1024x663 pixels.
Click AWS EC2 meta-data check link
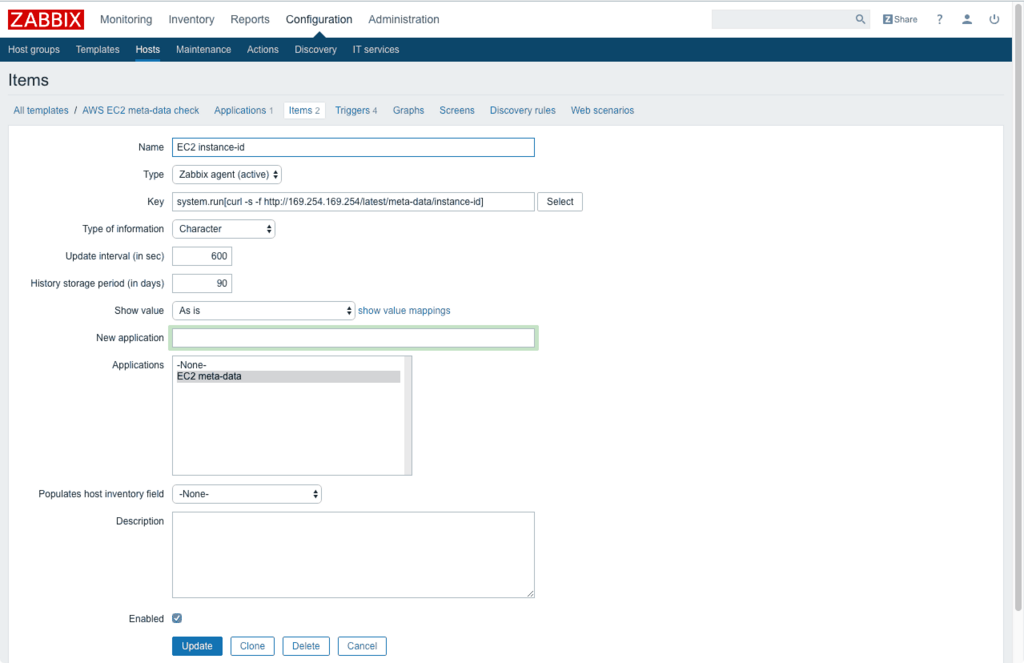(x=140, y=110)
